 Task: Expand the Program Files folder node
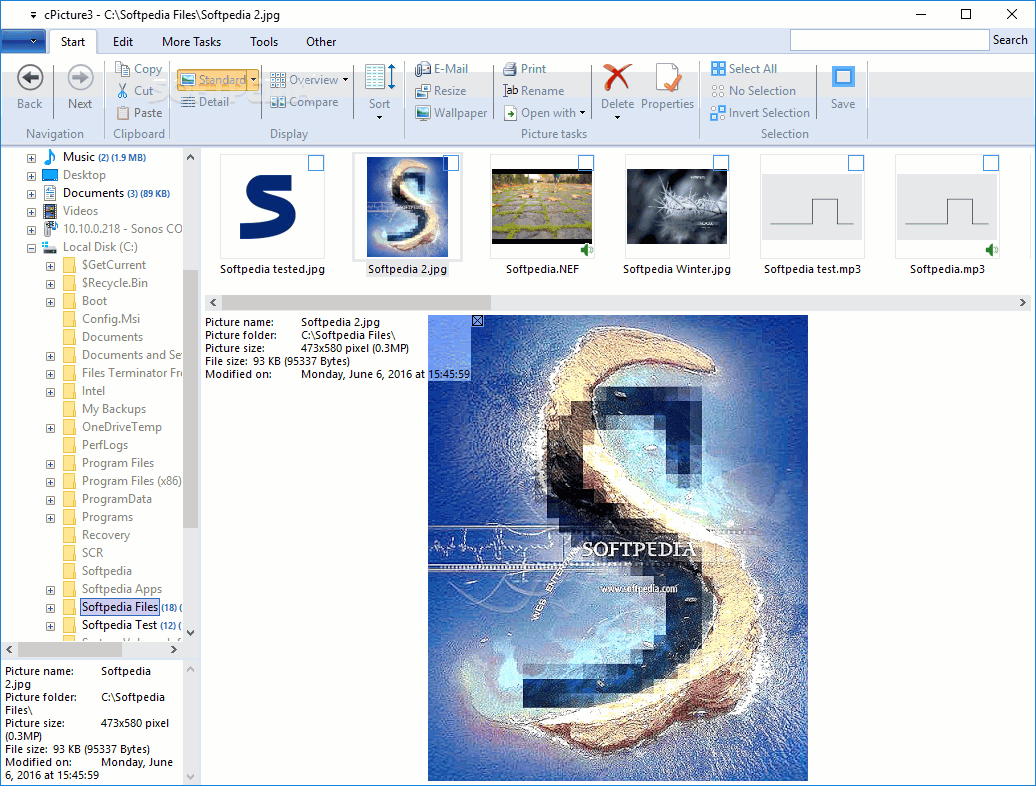coord(50,464)
